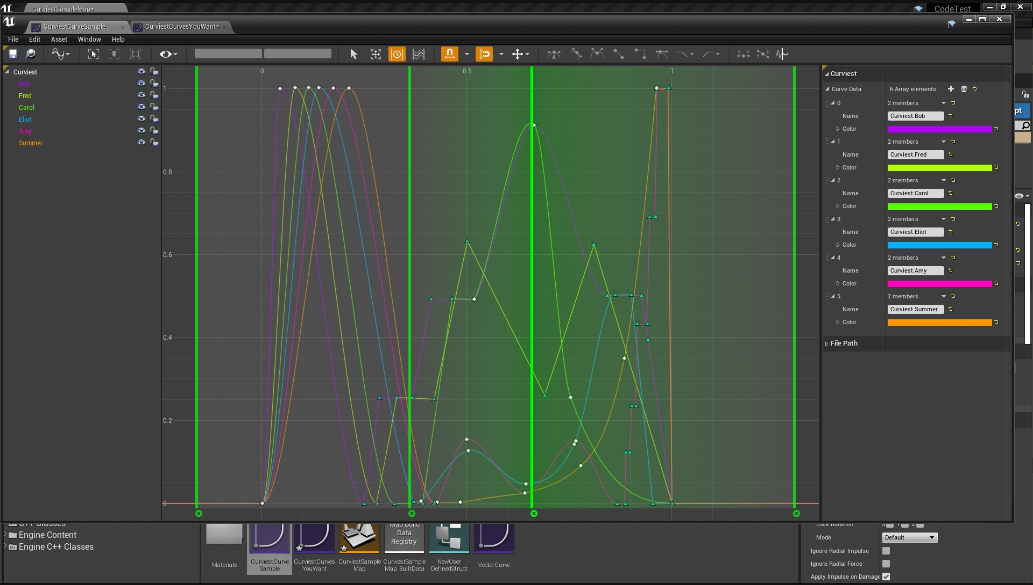Image resolution: width=1033 pixels, height=585 pixels.
Task: Set auto tangent interpolation
Action: click(554, 54)
